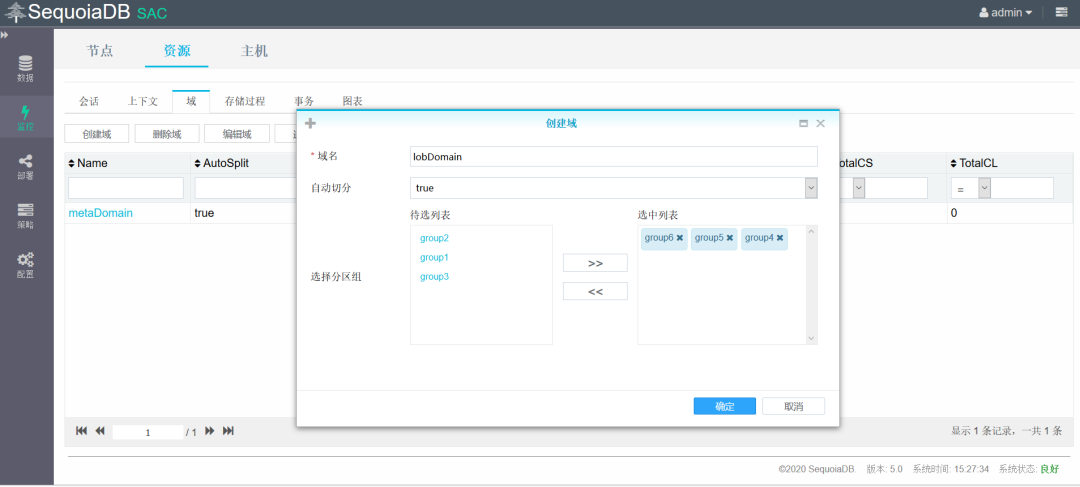Click the Name column filter box
1080x487 pixels.
pyautogui.click(x=126, y=188)
